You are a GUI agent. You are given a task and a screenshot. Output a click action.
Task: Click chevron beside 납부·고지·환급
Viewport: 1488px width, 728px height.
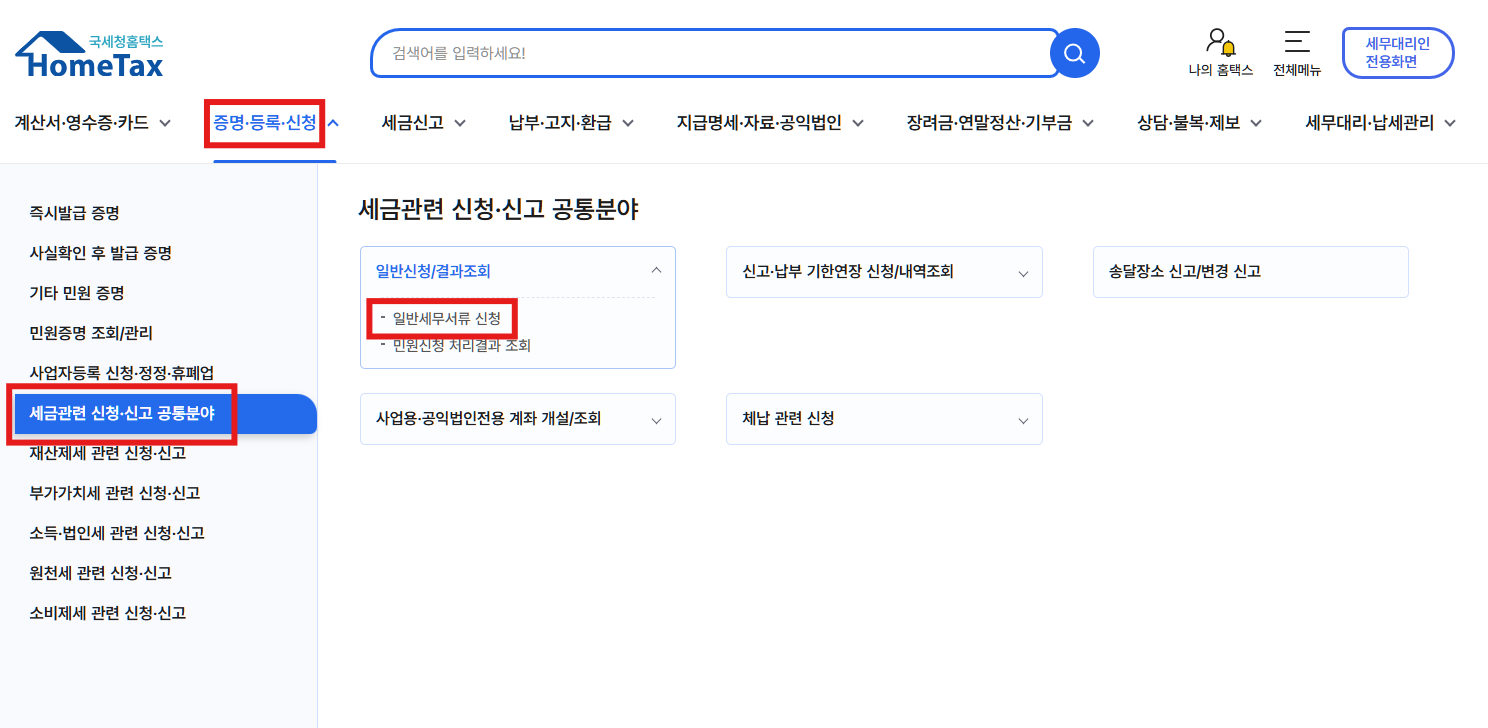[628, 124]
